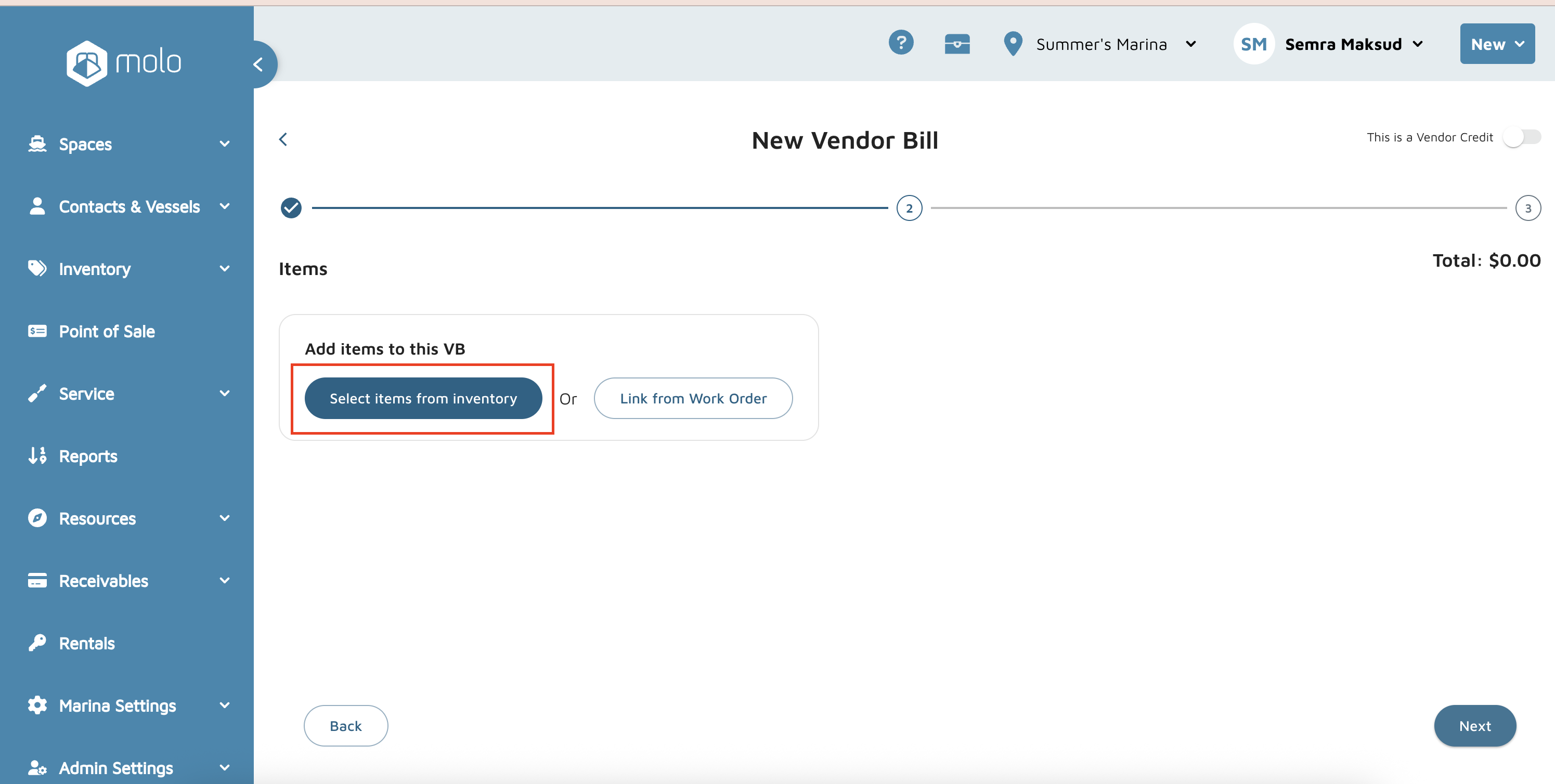Click Link from Work Order button
This screenshot has width=1555, height=784.
tap(692, 398)
